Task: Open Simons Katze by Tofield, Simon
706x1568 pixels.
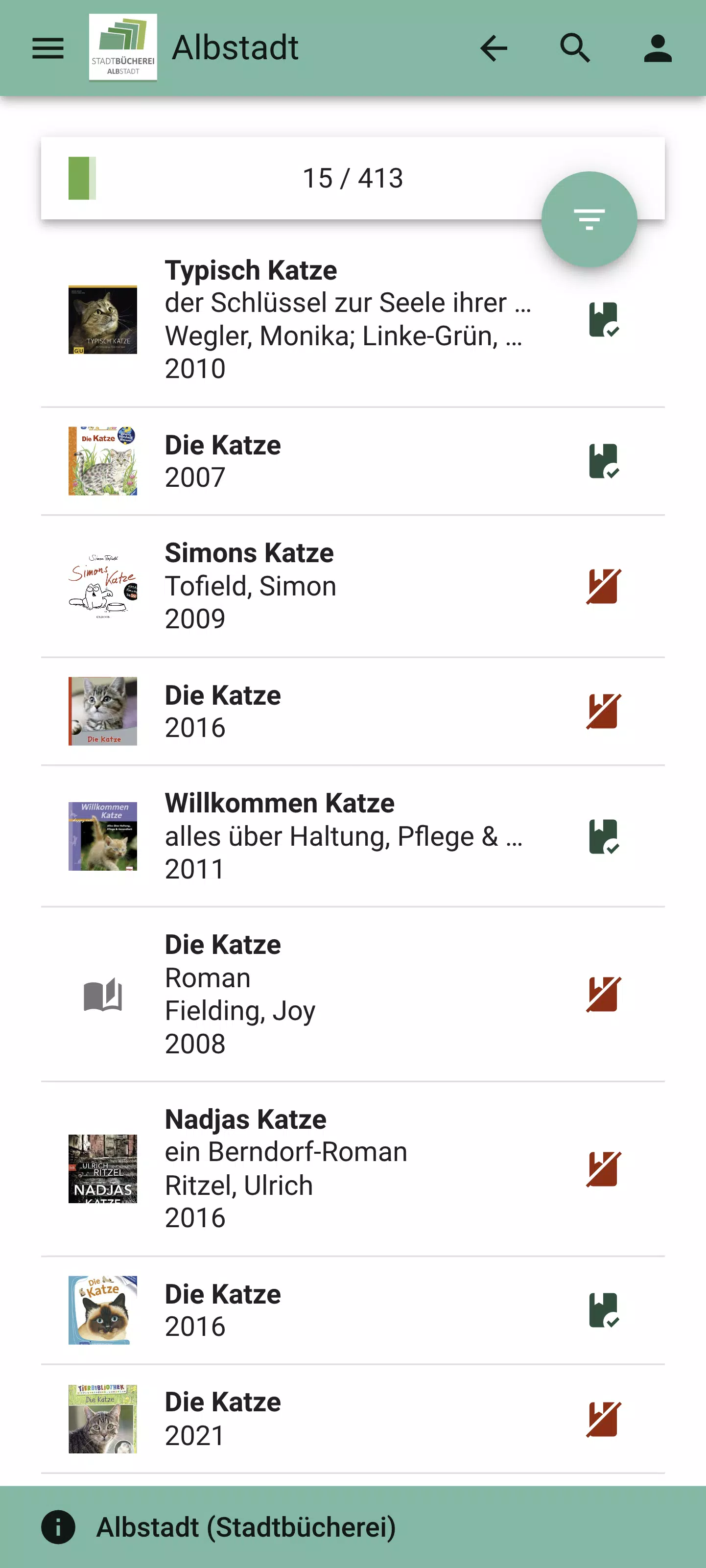Action: click(250, 586)
